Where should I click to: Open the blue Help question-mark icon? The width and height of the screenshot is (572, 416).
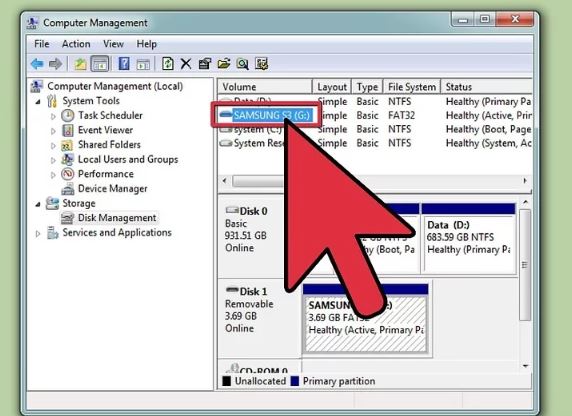[124, 64]
